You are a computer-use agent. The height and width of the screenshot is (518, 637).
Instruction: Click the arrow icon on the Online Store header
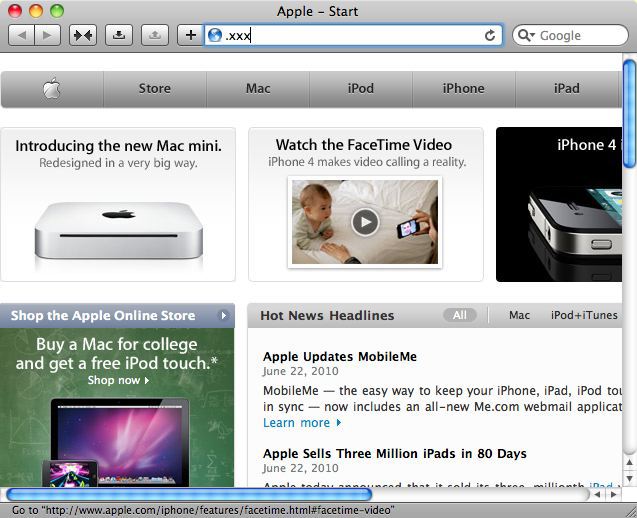223,315
